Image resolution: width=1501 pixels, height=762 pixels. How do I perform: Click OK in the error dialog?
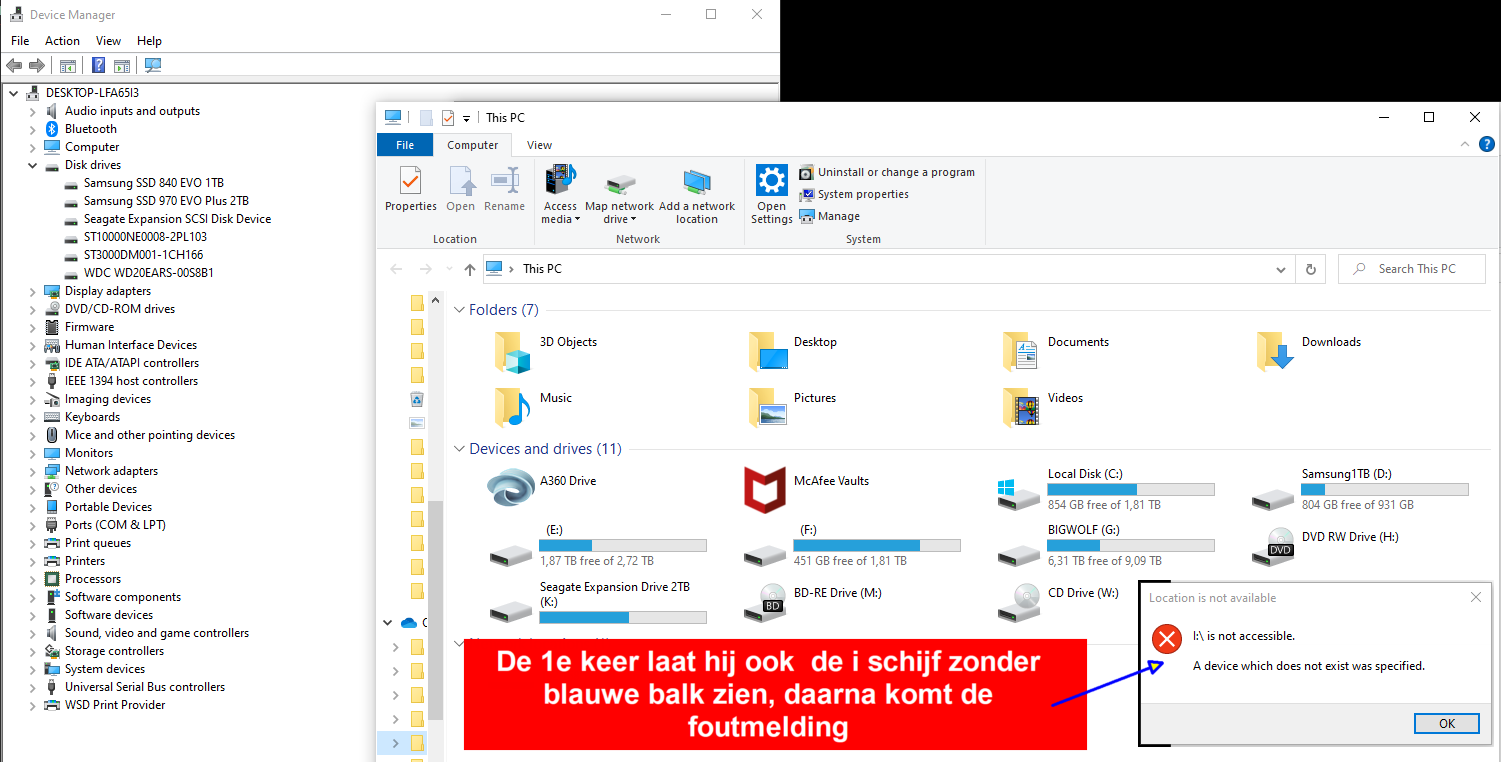pos(1447,723)
